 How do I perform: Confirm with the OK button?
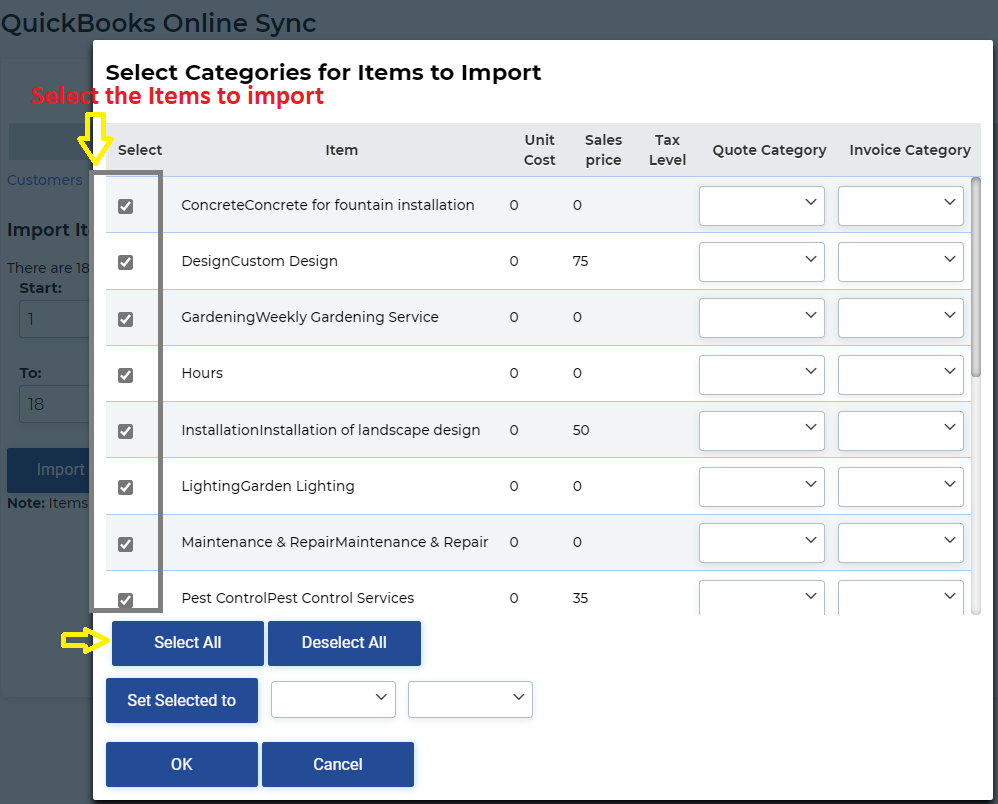(x=182, y=764)
